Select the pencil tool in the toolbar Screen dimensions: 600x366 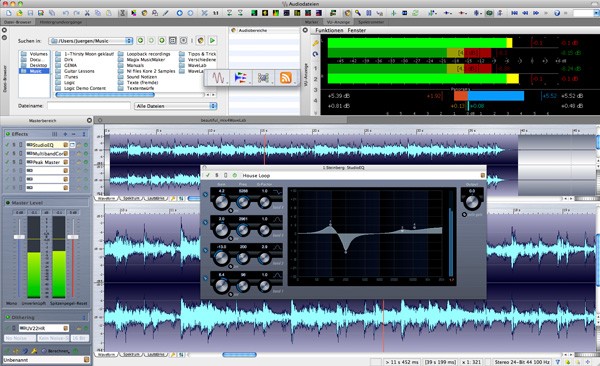[x=166, y=13]
